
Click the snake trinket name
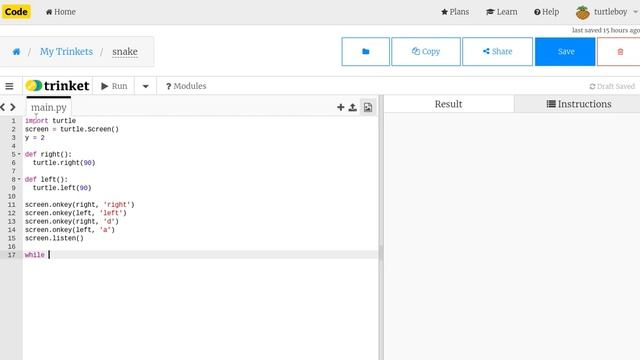pos(125,51)
